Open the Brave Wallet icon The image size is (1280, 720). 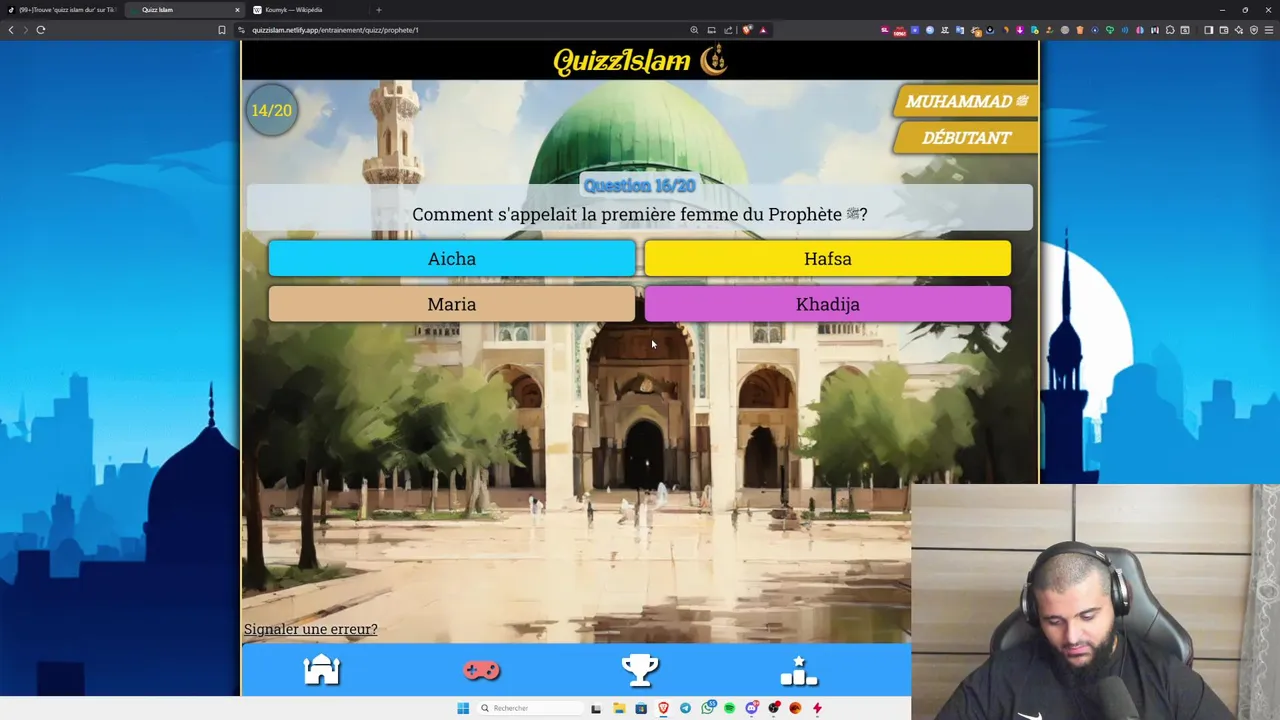click(1224, 30)
